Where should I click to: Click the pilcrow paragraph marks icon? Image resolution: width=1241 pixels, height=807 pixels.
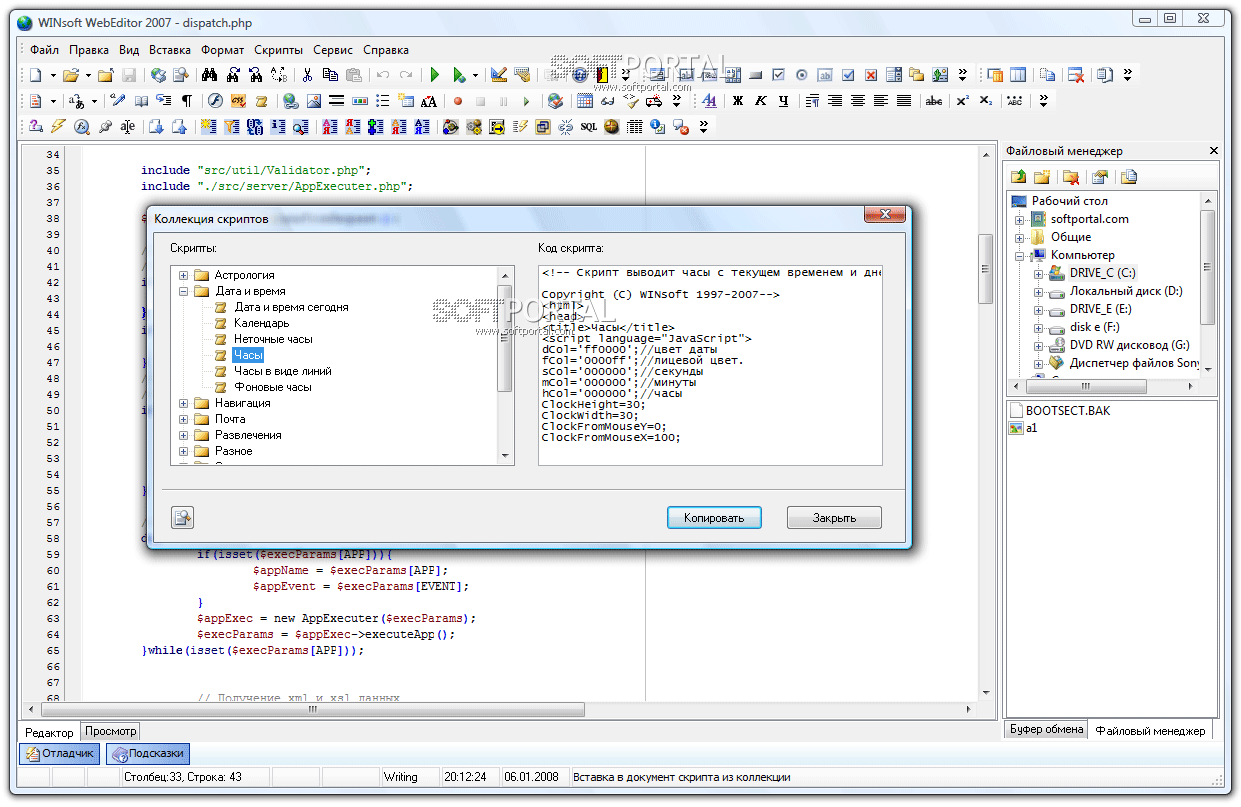(x=187, y=101)
